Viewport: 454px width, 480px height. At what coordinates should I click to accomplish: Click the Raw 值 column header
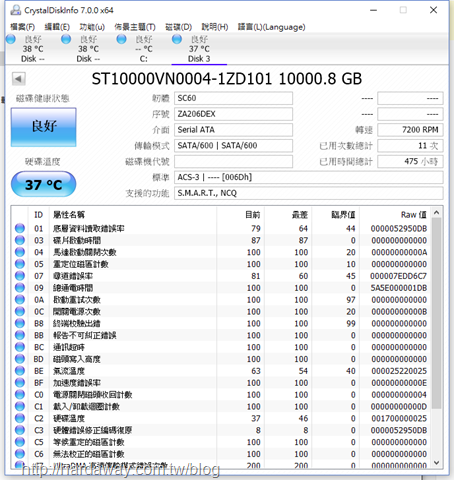point(395,215)
